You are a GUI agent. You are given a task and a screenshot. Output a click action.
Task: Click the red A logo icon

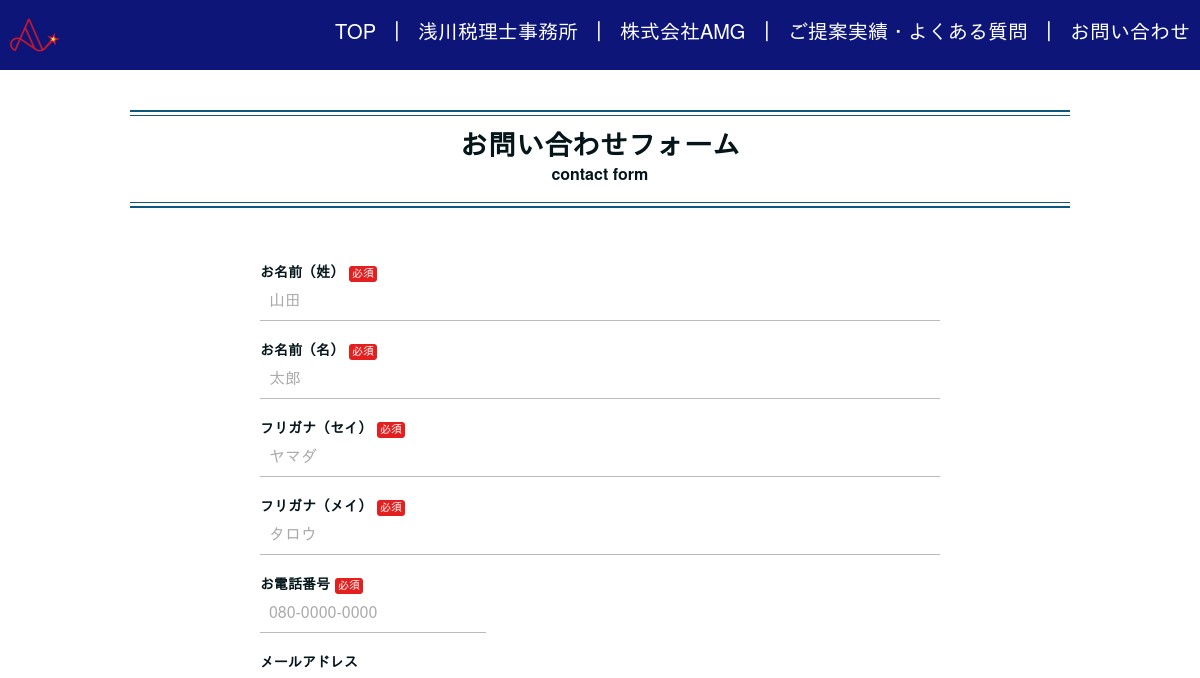[34, 35]
